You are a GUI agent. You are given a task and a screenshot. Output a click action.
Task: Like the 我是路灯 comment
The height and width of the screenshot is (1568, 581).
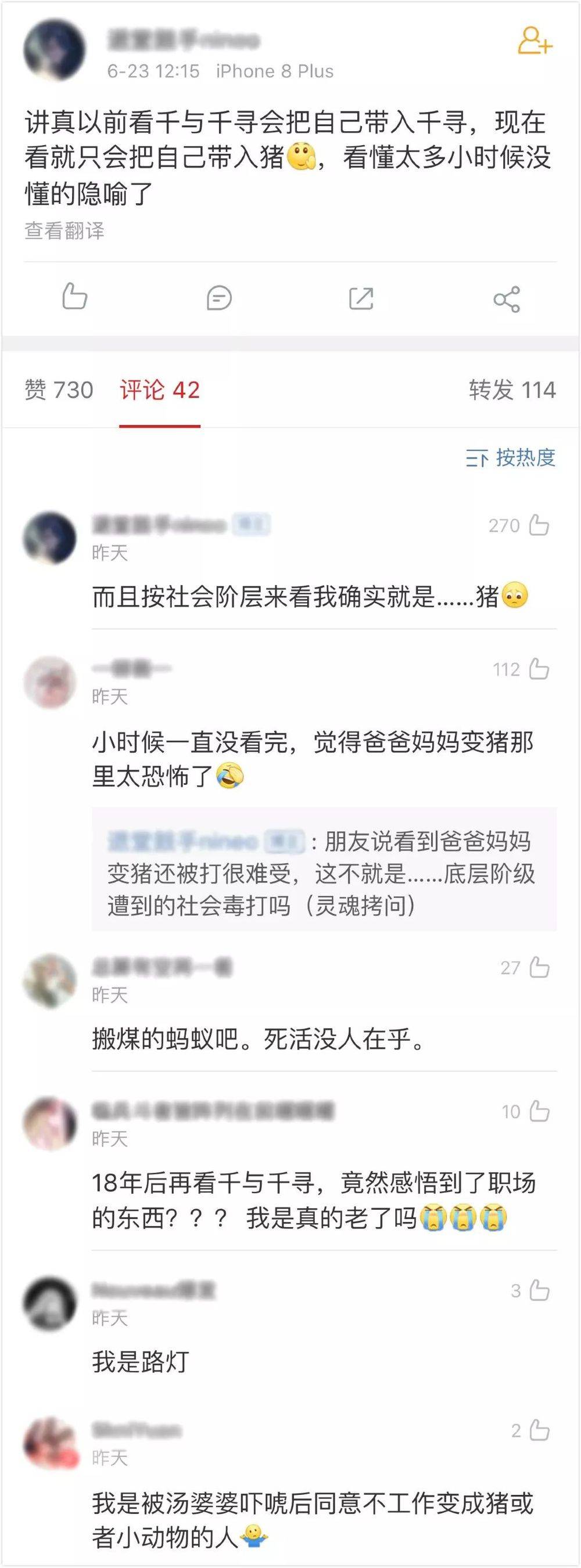point(539,1291)
